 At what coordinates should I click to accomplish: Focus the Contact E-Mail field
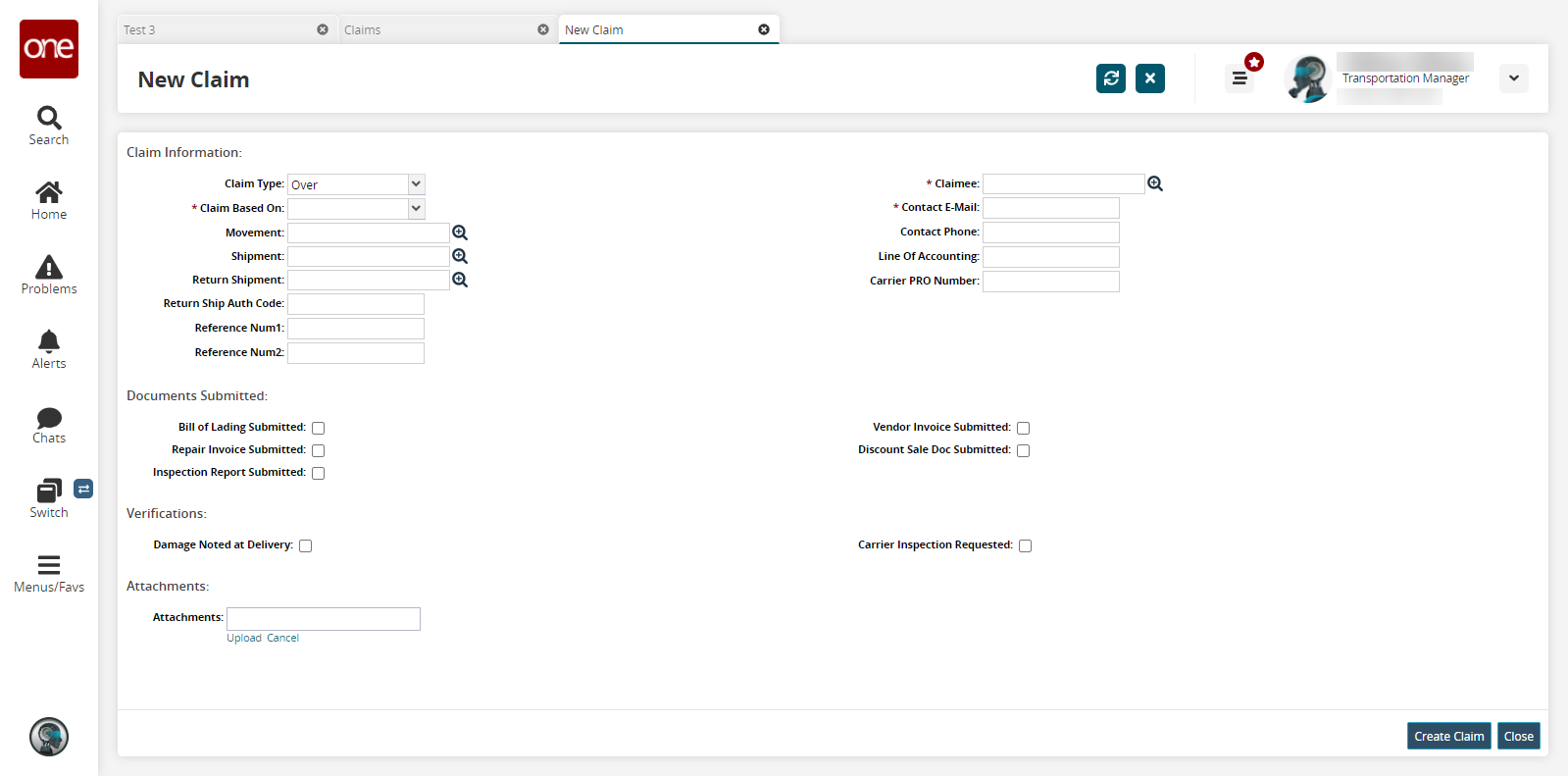[1051, 208]
